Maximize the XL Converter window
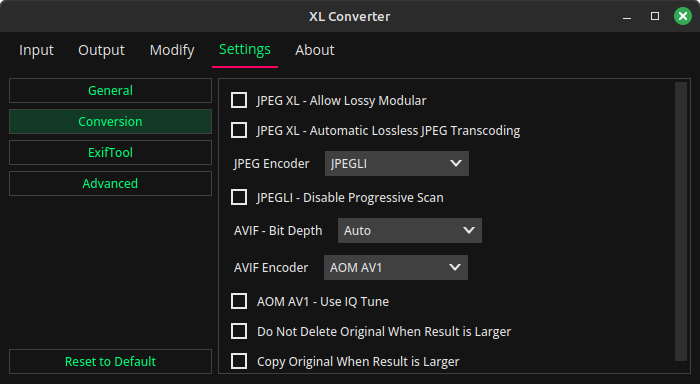 pos(655,17)
